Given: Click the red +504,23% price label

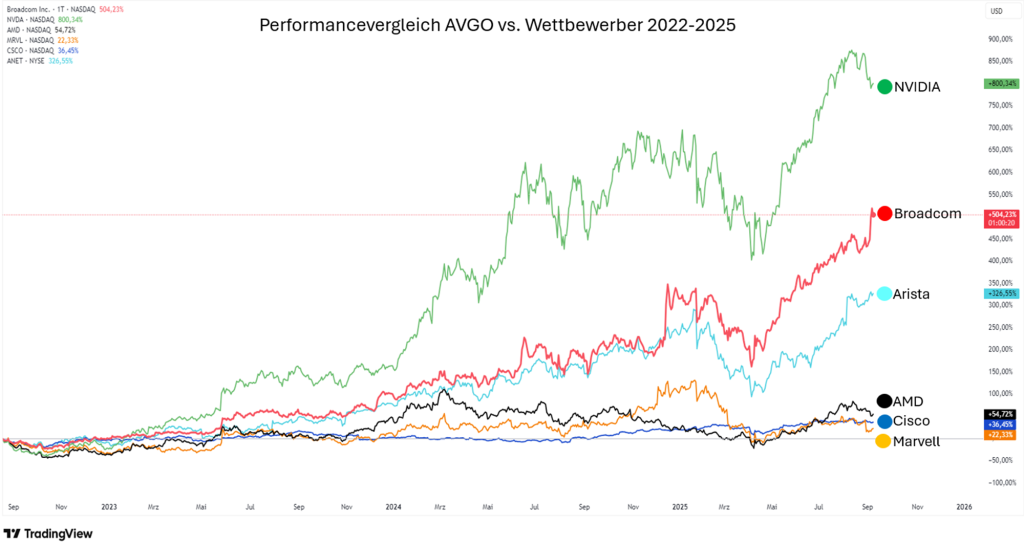Looking at the screenshot, I should (x=1001, y=214).
